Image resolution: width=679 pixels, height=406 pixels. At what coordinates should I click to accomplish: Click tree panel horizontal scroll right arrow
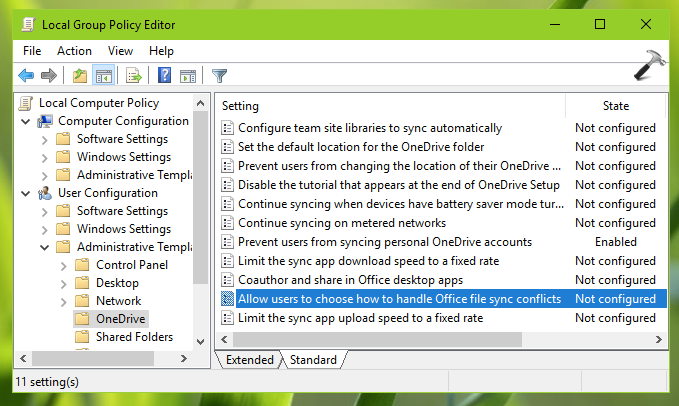tap(184, 358)
